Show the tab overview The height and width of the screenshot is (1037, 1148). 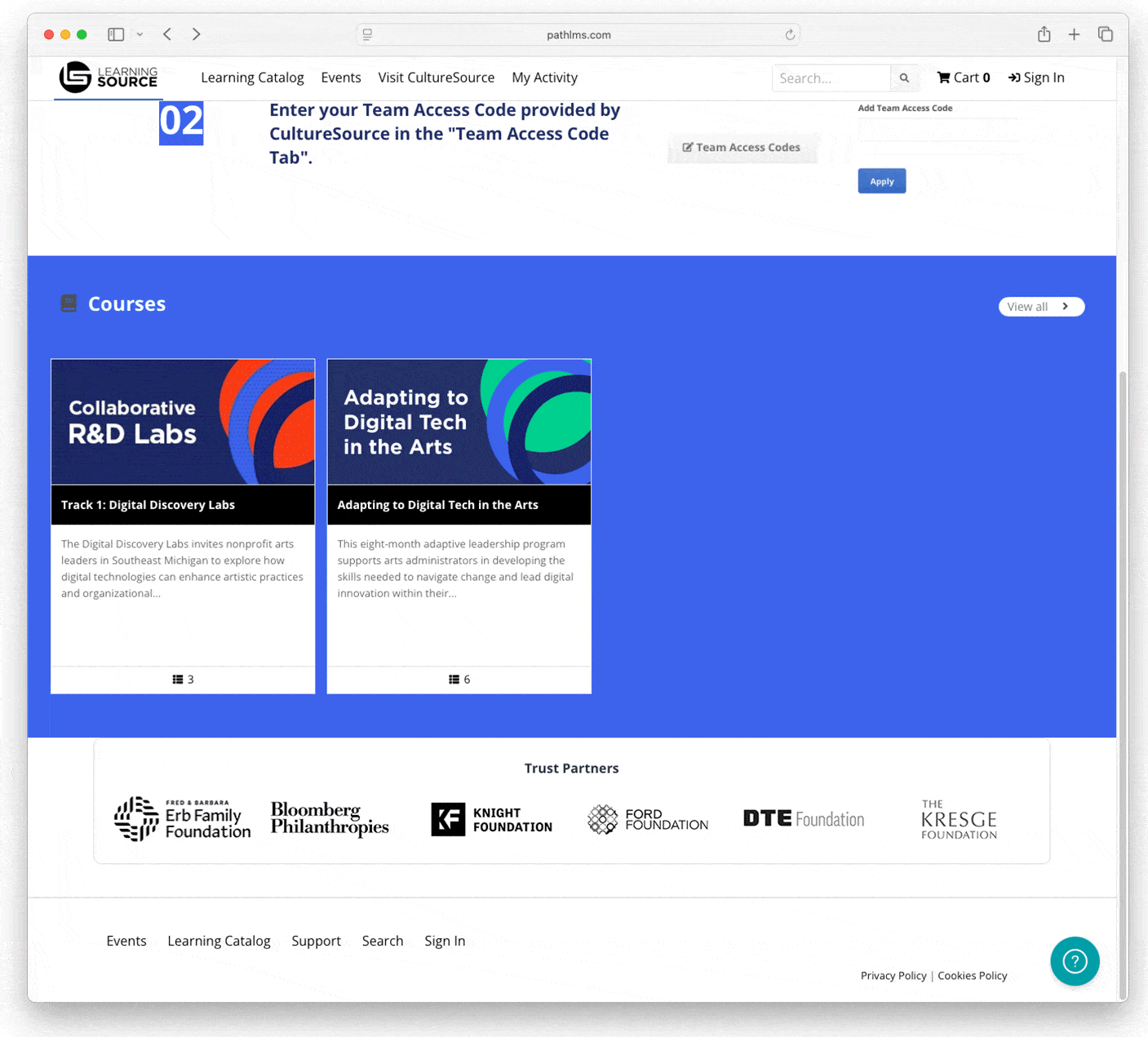point(1106,34)
